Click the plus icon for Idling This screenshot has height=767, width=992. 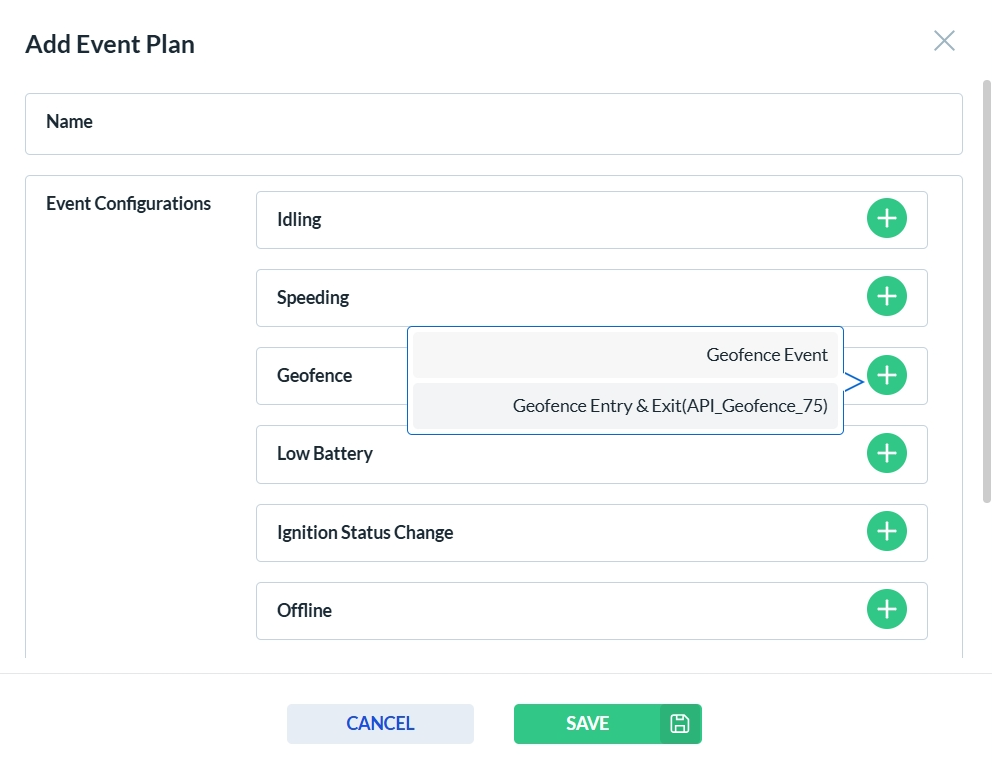coord(886,218)
